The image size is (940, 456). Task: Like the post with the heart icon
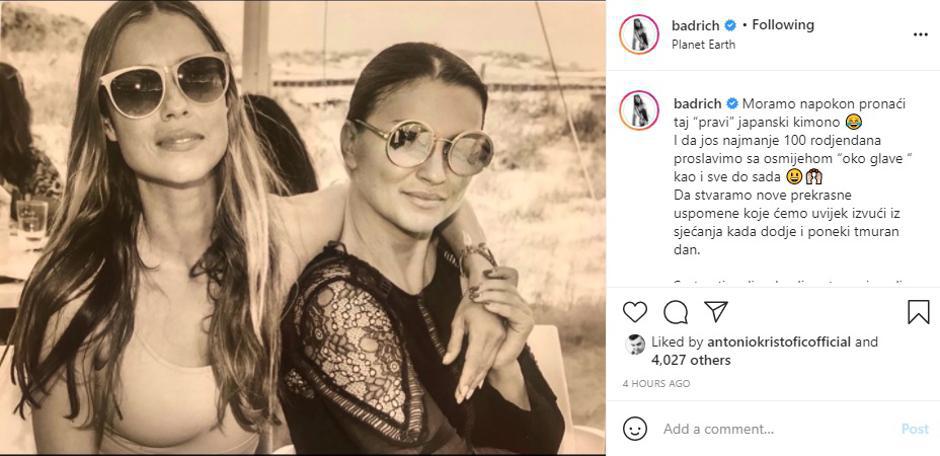[635, 312]
